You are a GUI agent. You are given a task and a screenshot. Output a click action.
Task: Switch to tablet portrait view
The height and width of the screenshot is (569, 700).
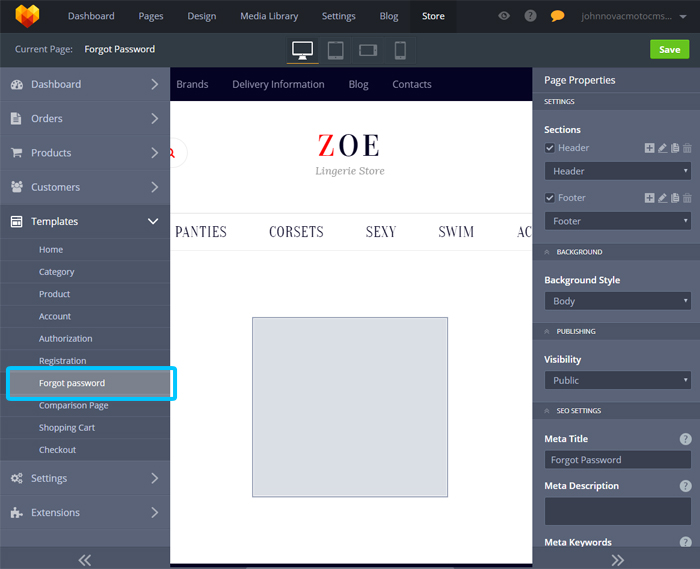(x=336, y=50)
